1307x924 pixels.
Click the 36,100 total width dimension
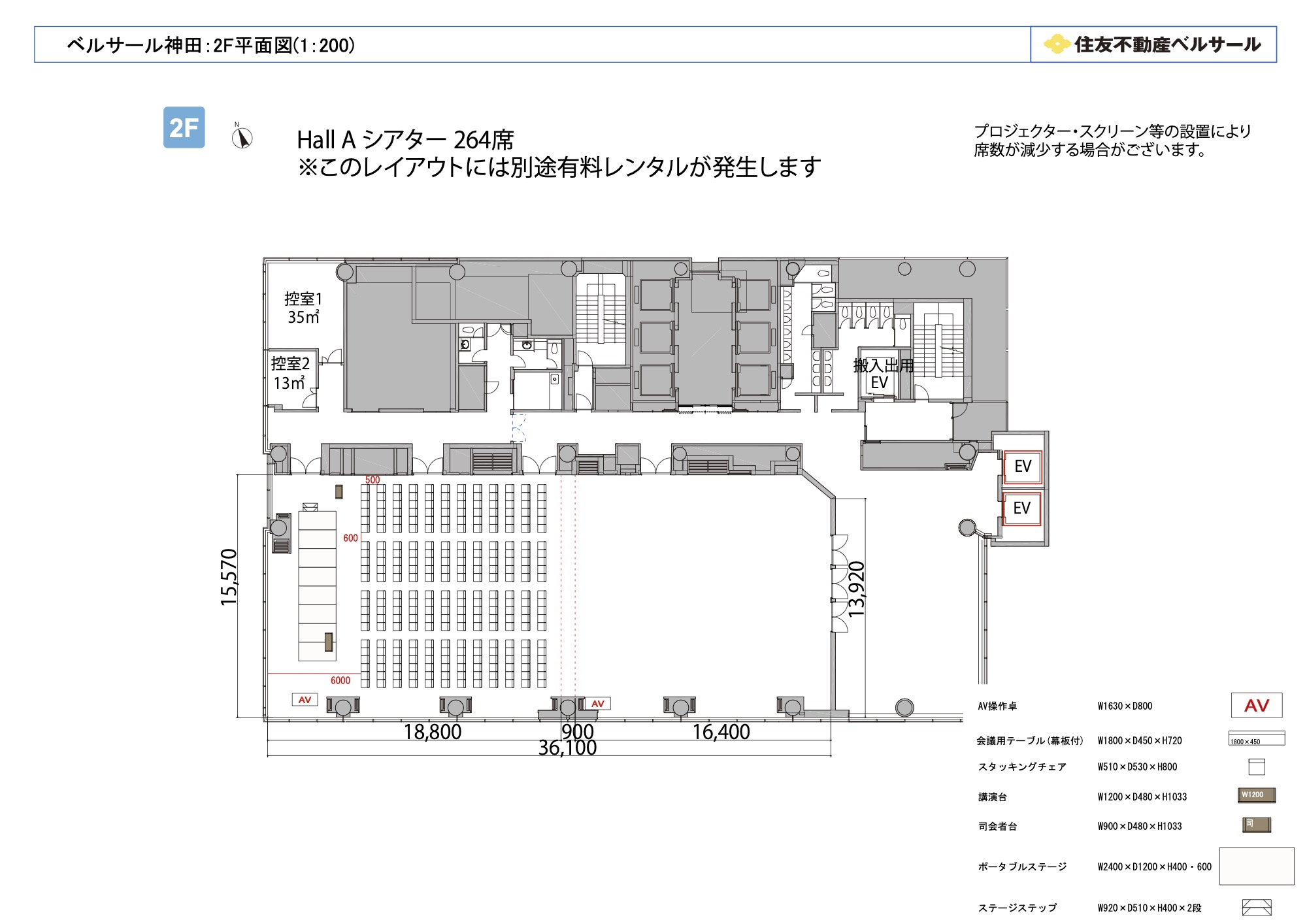567,748
